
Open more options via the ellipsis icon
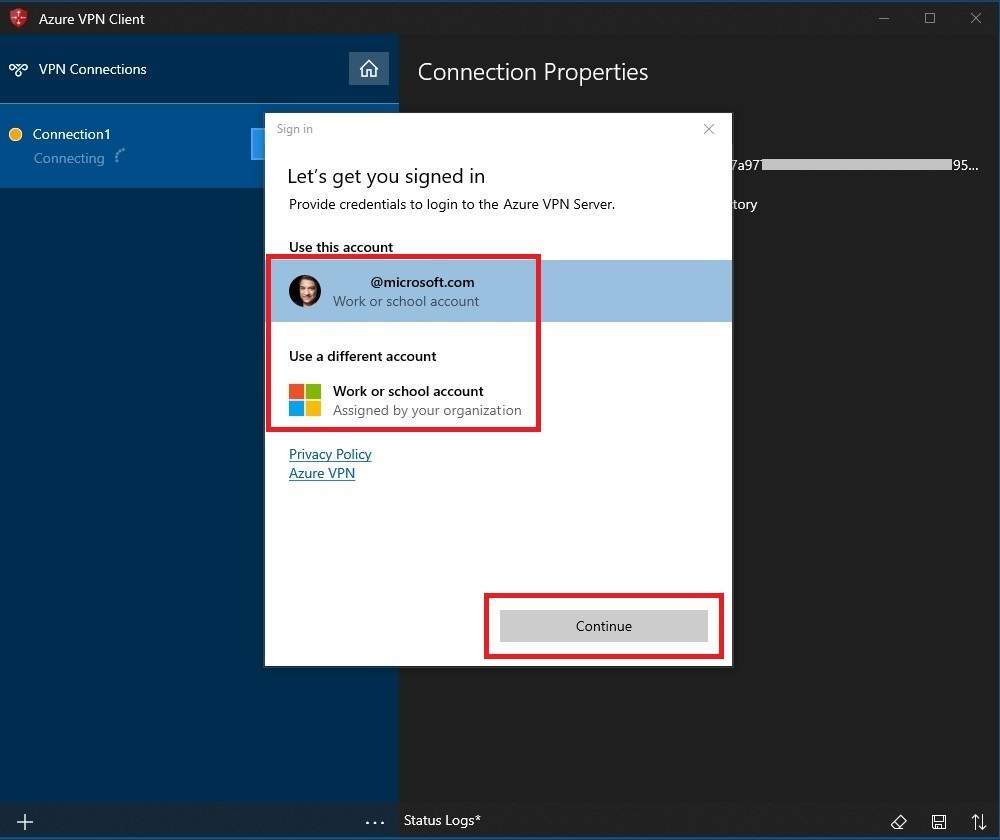pyautogui.click(x=374, y=821)
